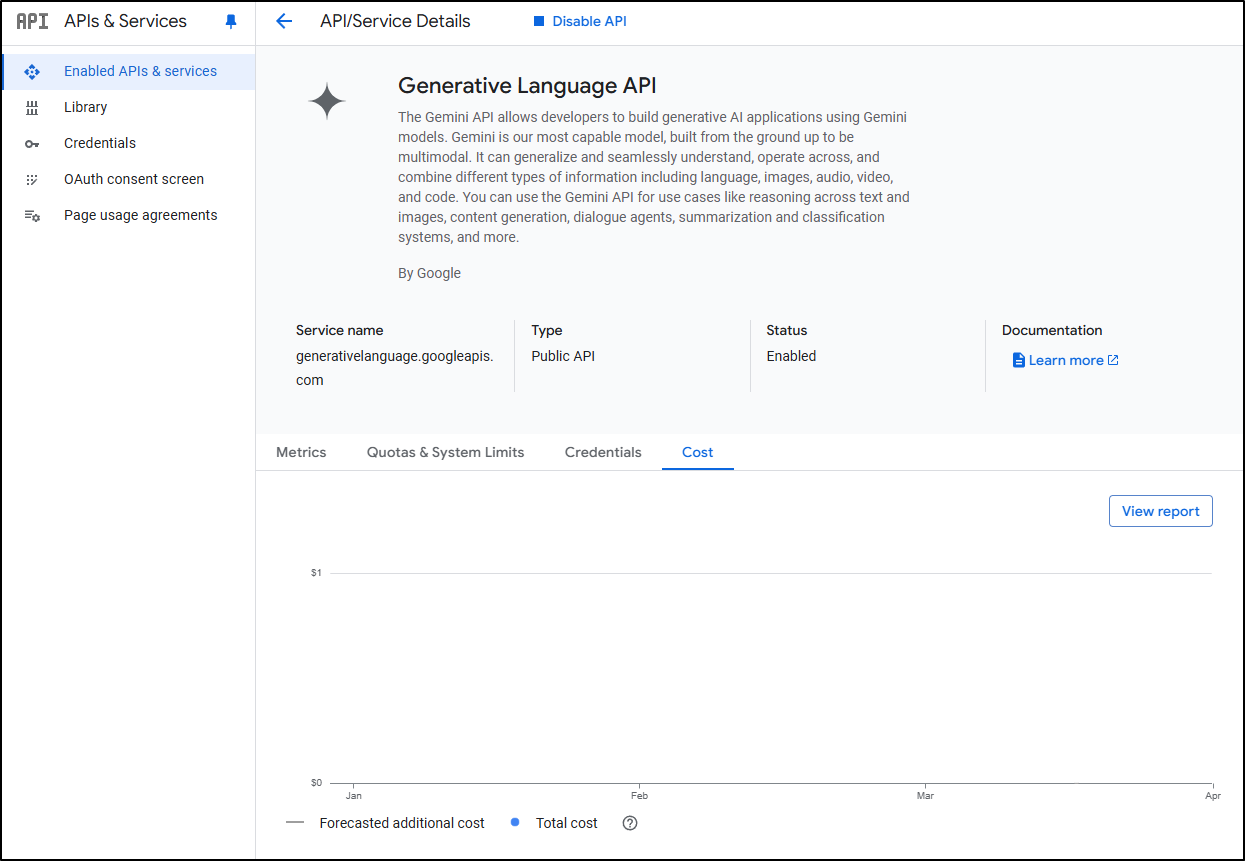
Task: Open the Learn more documentation link
Action: (1066, 360)
